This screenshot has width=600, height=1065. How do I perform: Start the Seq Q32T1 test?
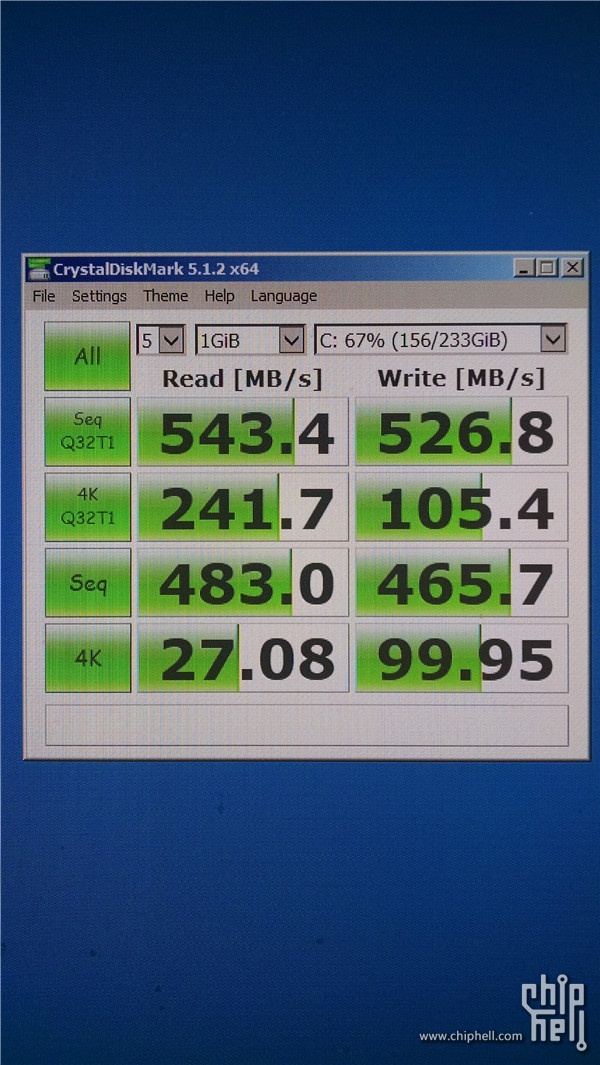(88, 431)
